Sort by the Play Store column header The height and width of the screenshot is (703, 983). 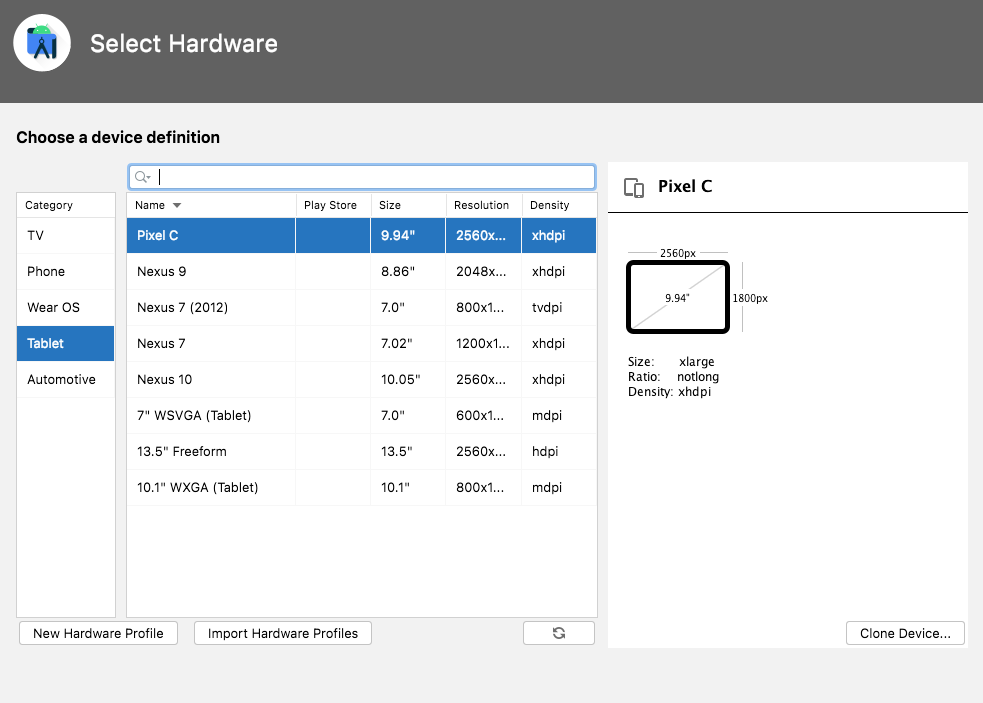coord(333,206)
